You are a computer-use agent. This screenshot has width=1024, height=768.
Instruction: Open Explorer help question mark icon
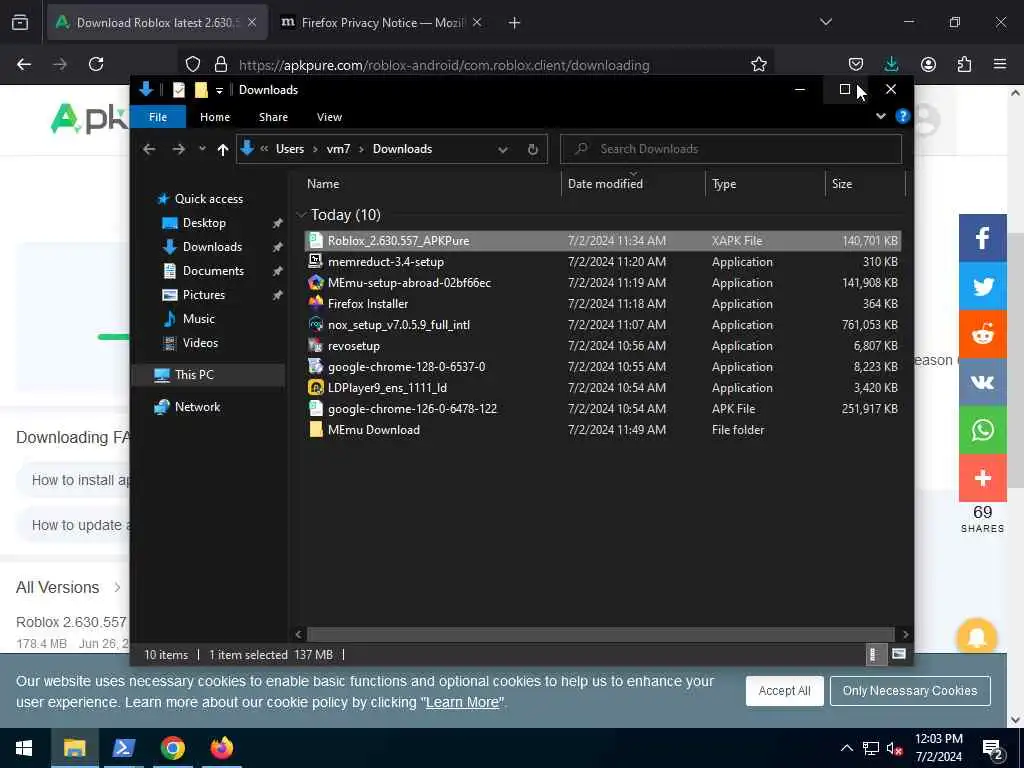pyautogui.click(x=903, y=116)
